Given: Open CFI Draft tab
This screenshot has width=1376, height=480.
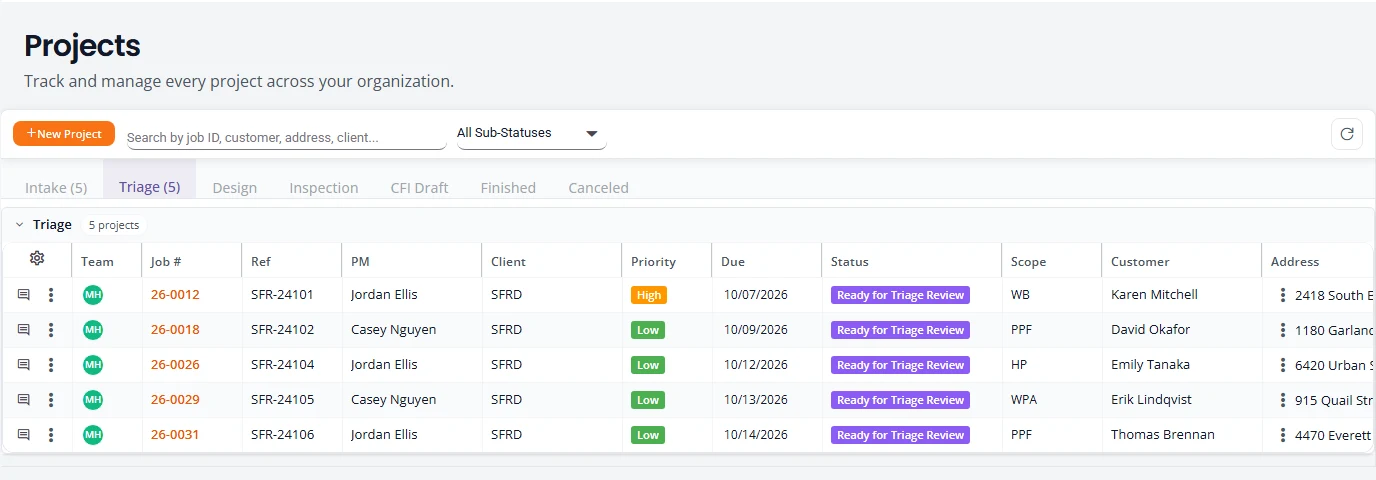Looking at the screenshot, I should [419, 187].
